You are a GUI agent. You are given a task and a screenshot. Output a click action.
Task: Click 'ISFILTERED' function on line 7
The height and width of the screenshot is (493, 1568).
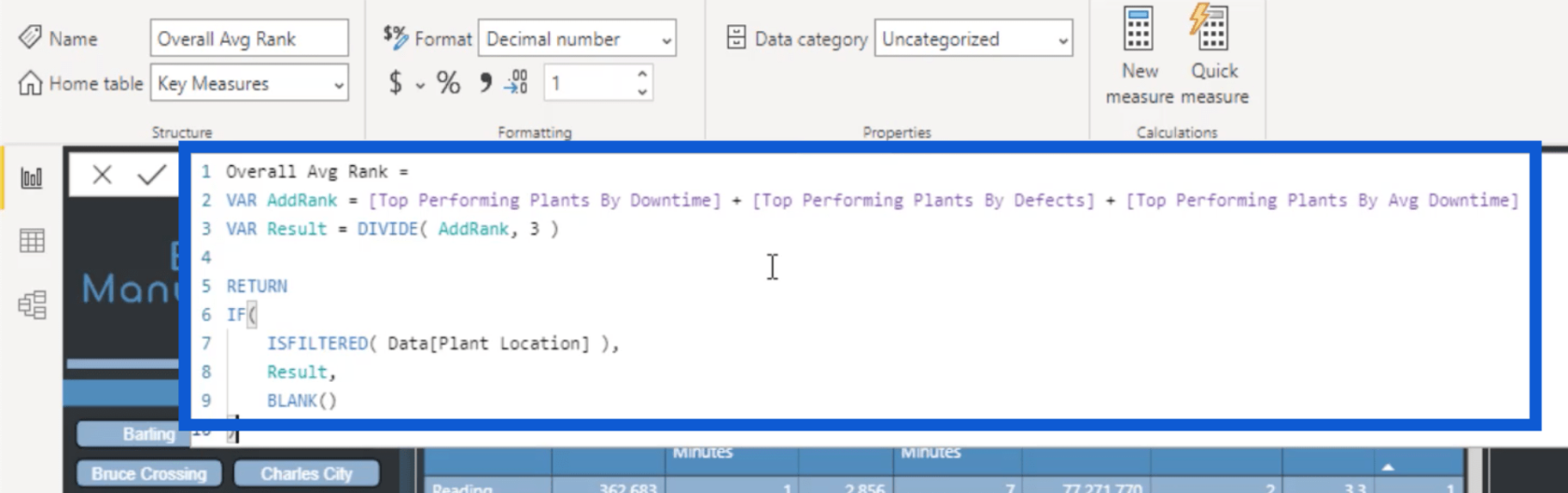click(317, 344)
